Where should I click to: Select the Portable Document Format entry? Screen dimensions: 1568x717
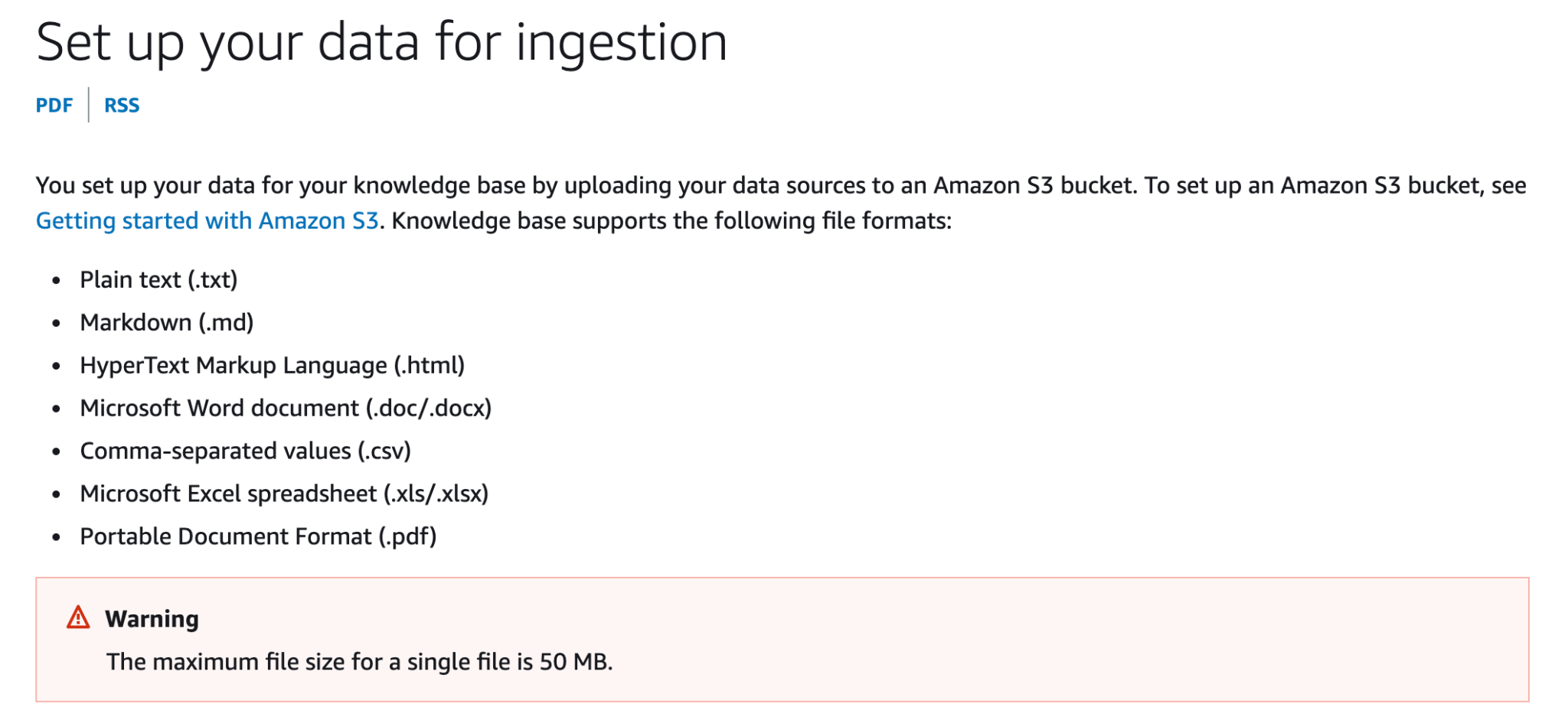(258, 536)
